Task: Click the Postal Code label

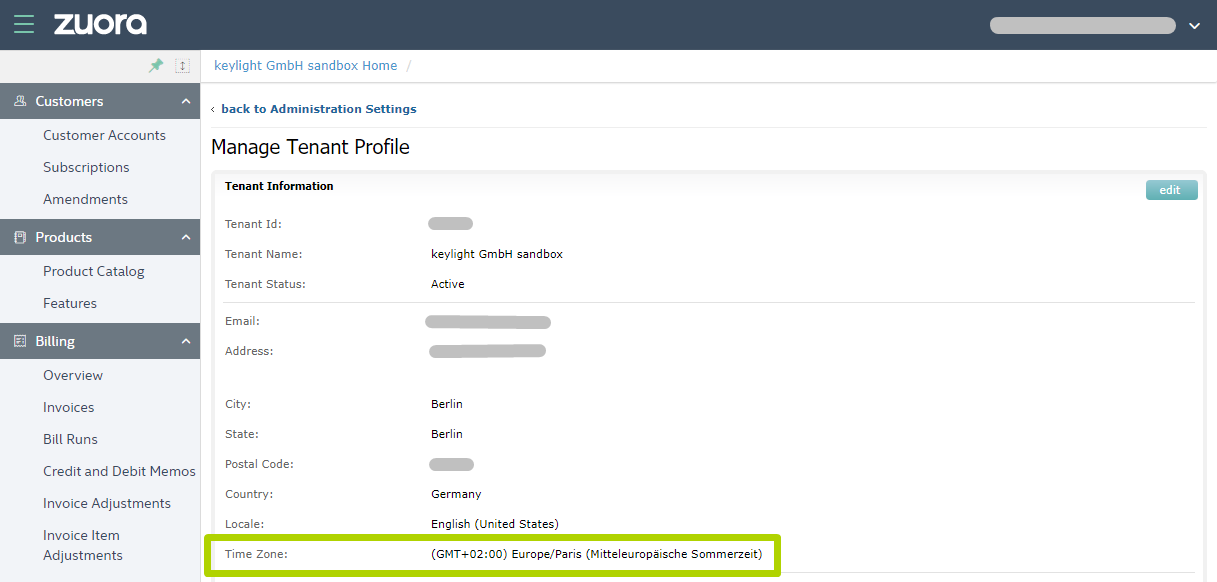Action: click(x=259, y=464)
